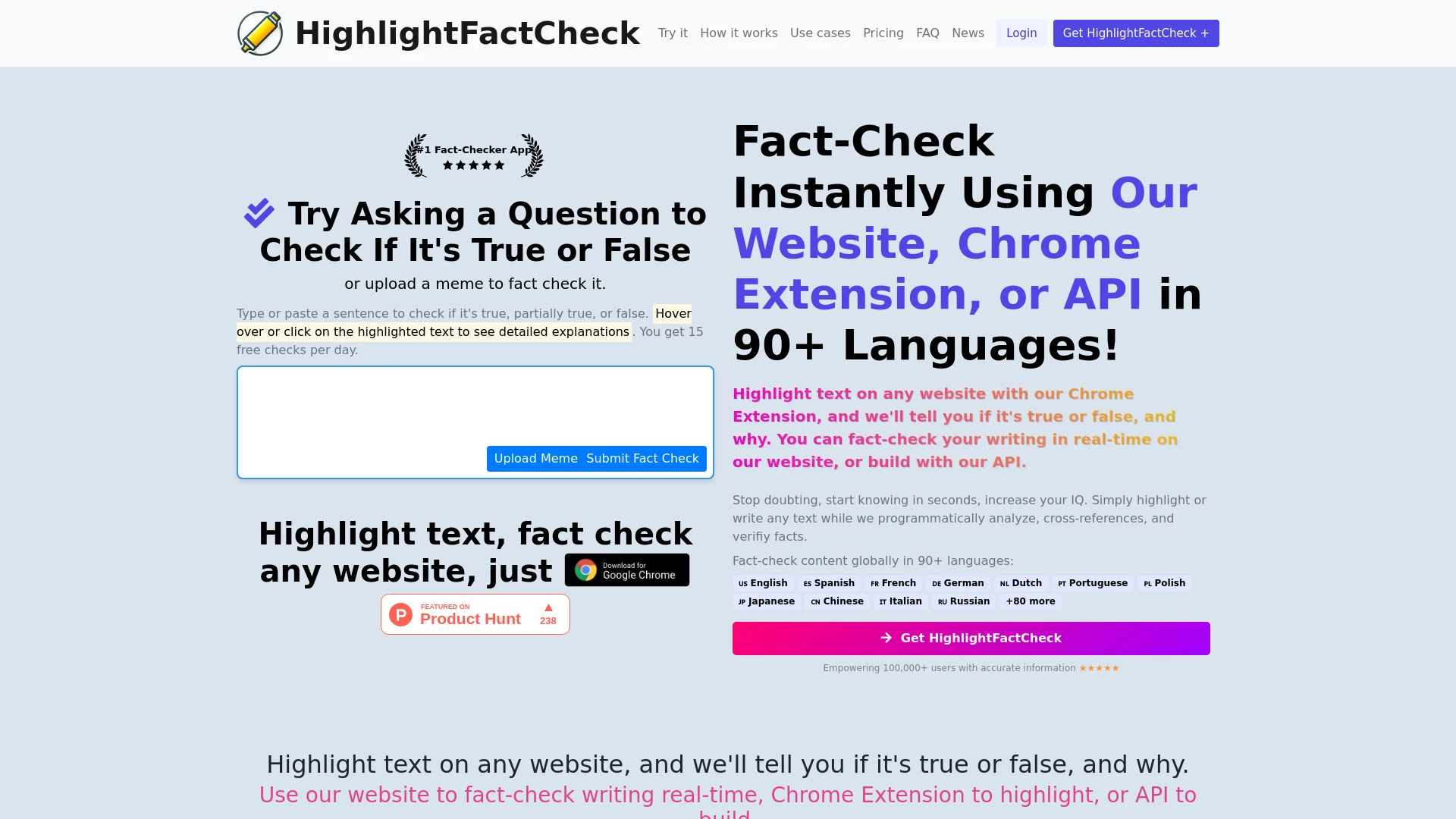1456x819 pixels.
Task: Click the Submit Fact Check button
Action: click(643, 458)
